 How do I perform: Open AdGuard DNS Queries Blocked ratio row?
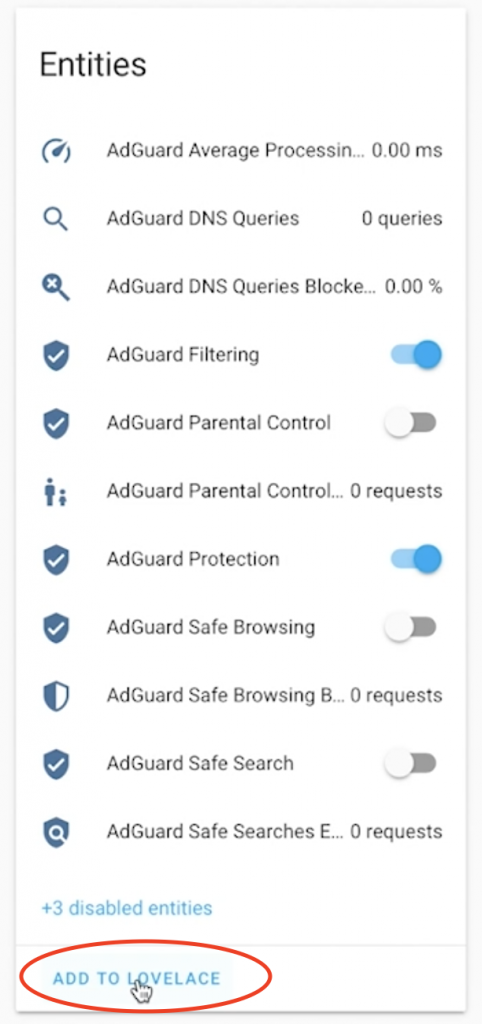click(x=241, y=287)
